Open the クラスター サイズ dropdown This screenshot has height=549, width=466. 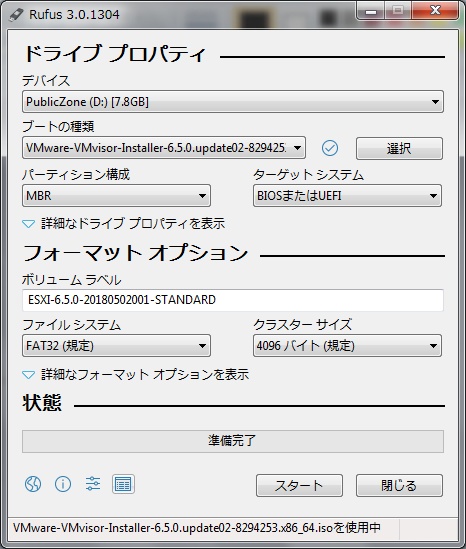(347, 346)
